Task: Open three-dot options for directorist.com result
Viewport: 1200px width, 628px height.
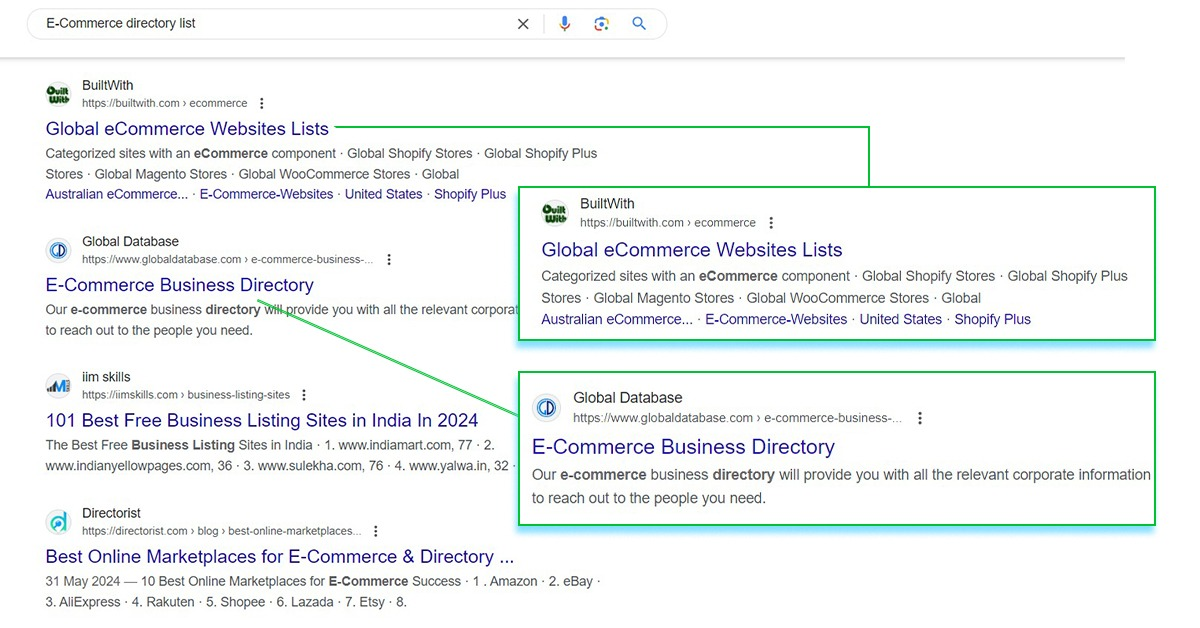Action: coord(376,531)
